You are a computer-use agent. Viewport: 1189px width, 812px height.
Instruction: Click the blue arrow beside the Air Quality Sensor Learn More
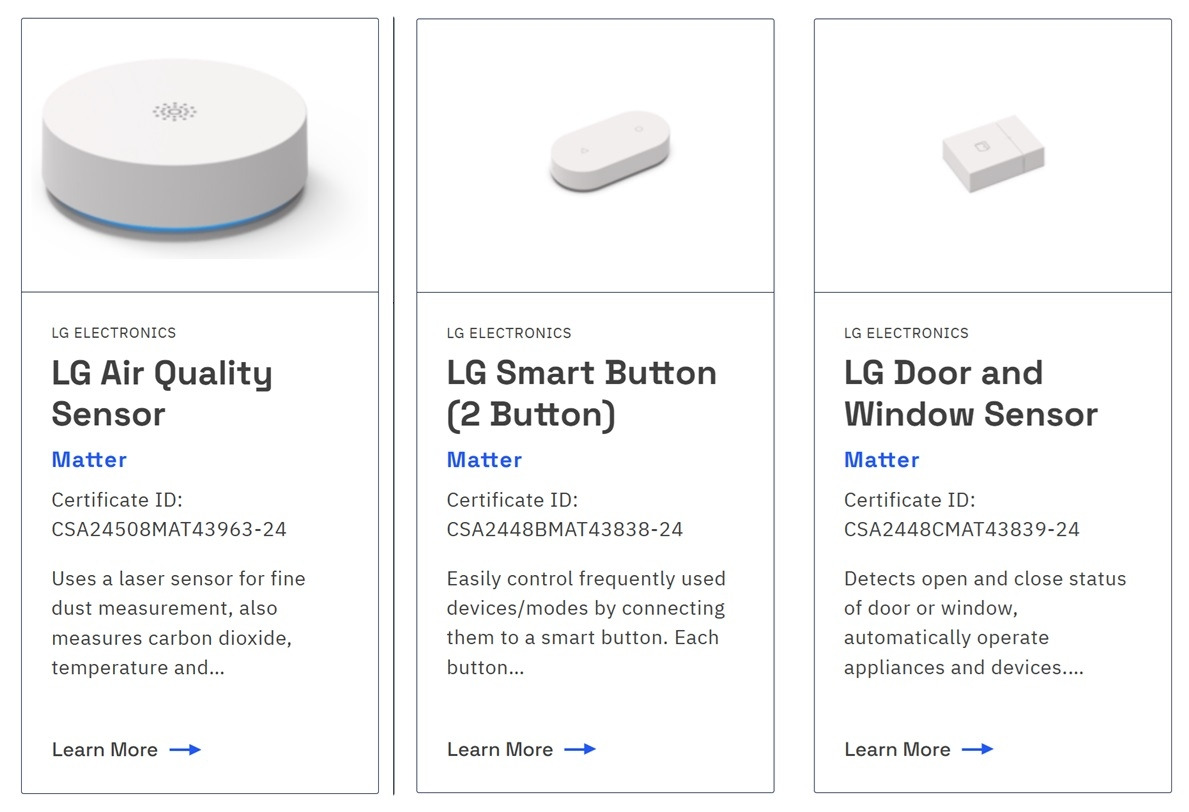(x=185, y=749)
